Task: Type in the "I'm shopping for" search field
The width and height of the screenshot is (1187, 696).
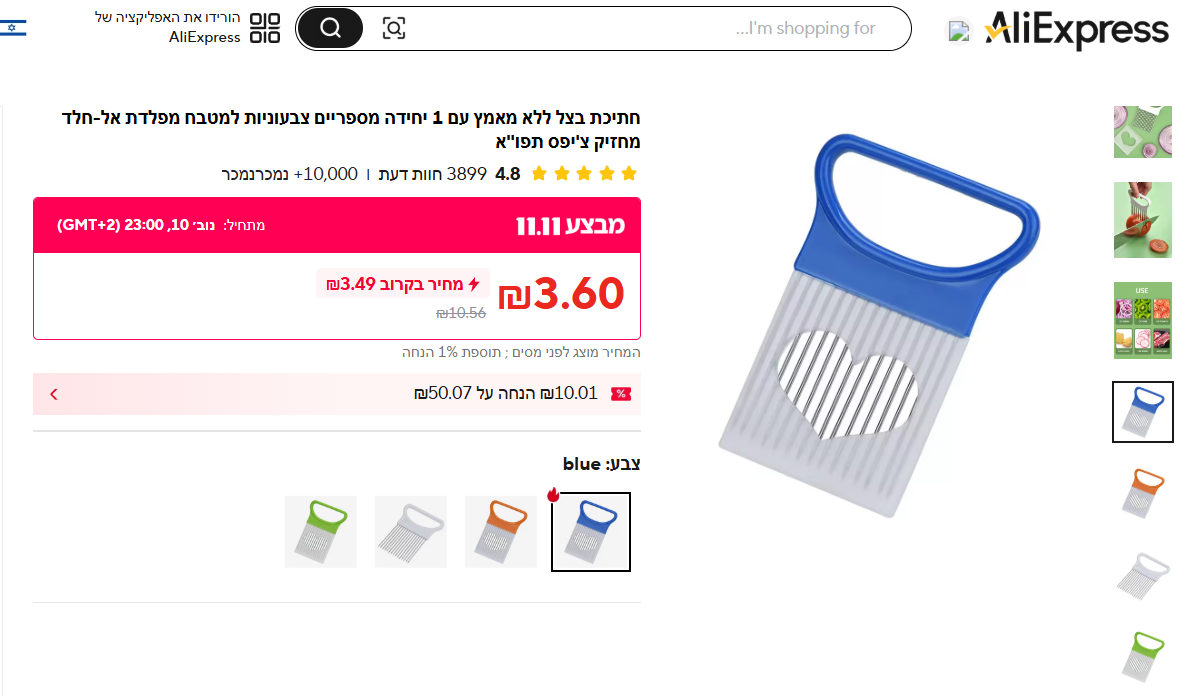Action: (x=650, y=28)
